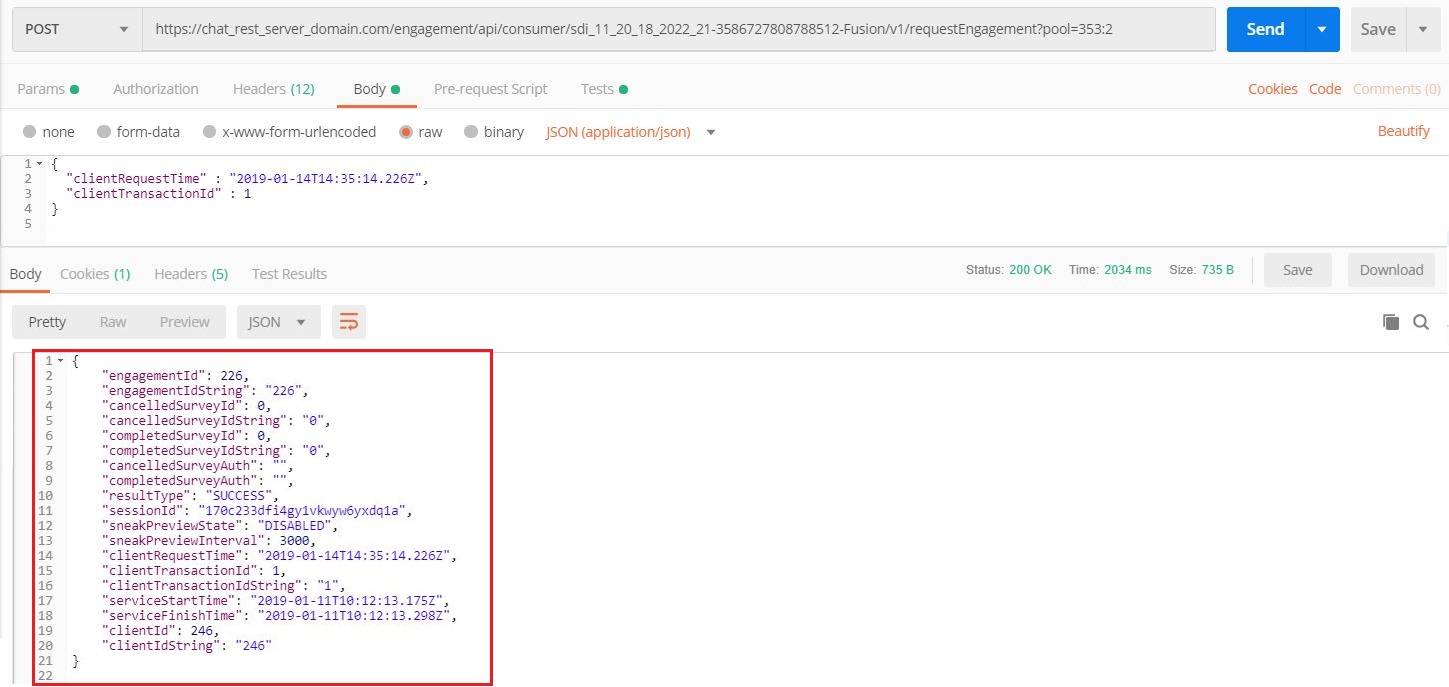Click the "engagementIdString": "226" line
Screen dimensions: 1449x687
click(206, 390)
